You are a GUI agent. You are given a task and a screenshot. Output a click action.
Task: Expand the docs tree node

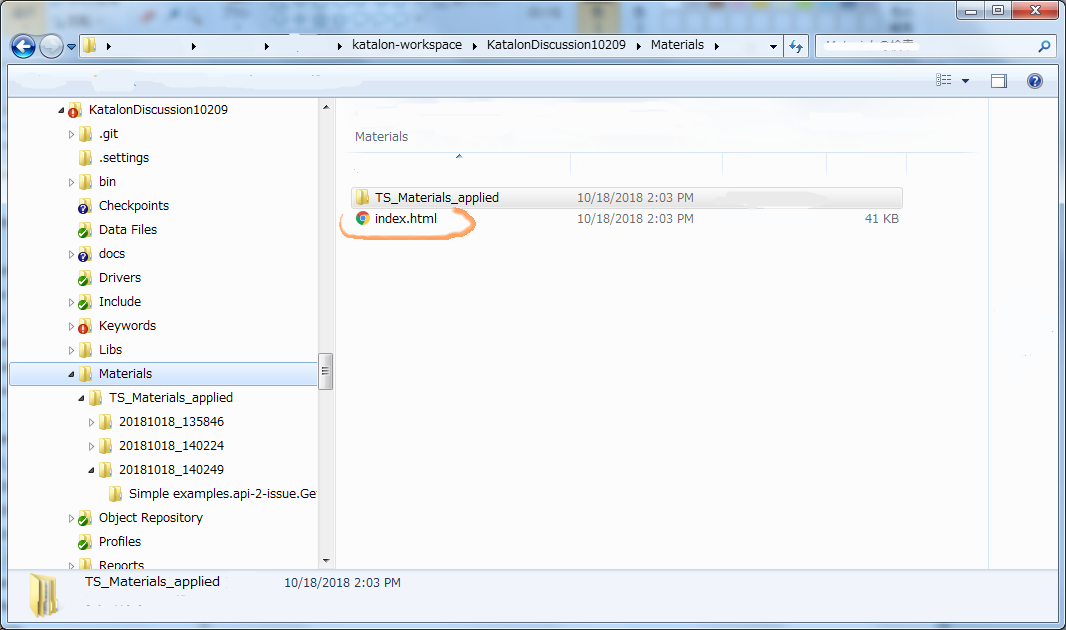click(x=71, y=254)
